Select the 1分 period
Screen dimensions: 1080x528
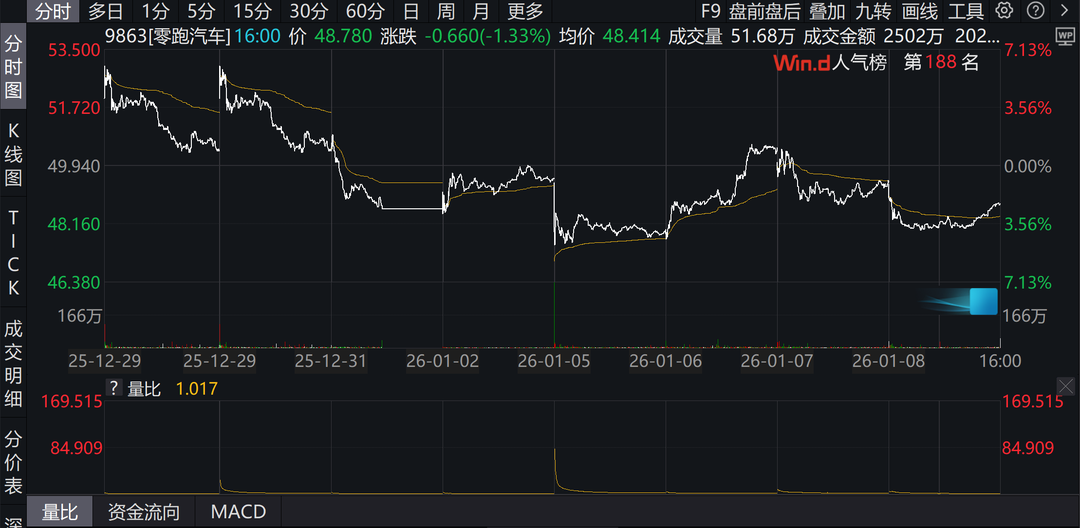[x=155, y=11]
